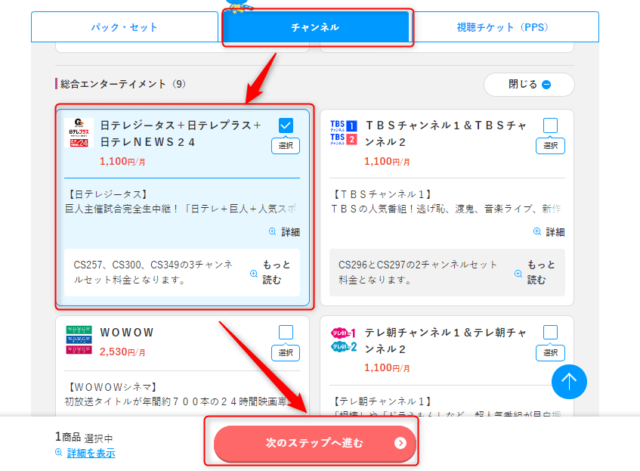Viewport: 640px width, 471px height.
Task: Click the 日テレジータス channel logo
Action: pos(79,133)
